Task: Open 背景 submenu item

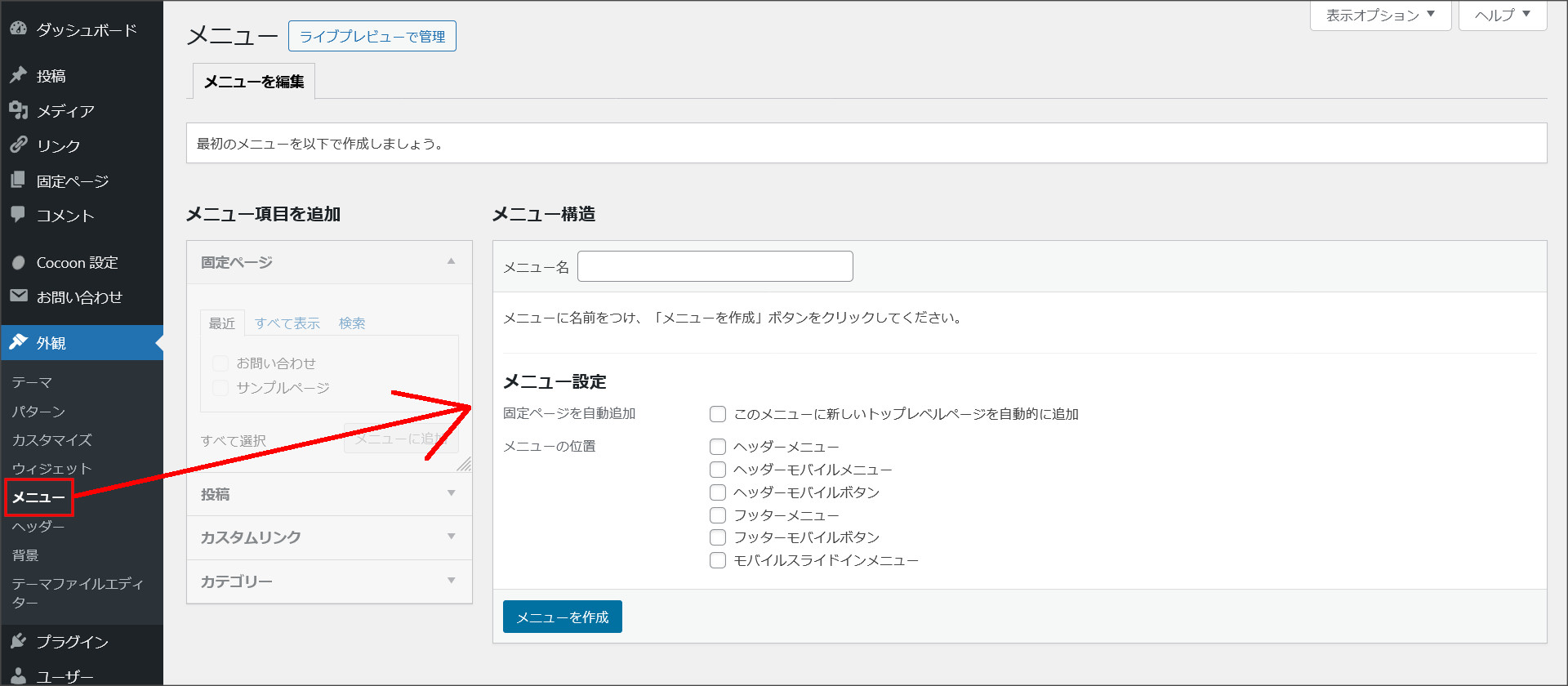Action: point(25,555)
